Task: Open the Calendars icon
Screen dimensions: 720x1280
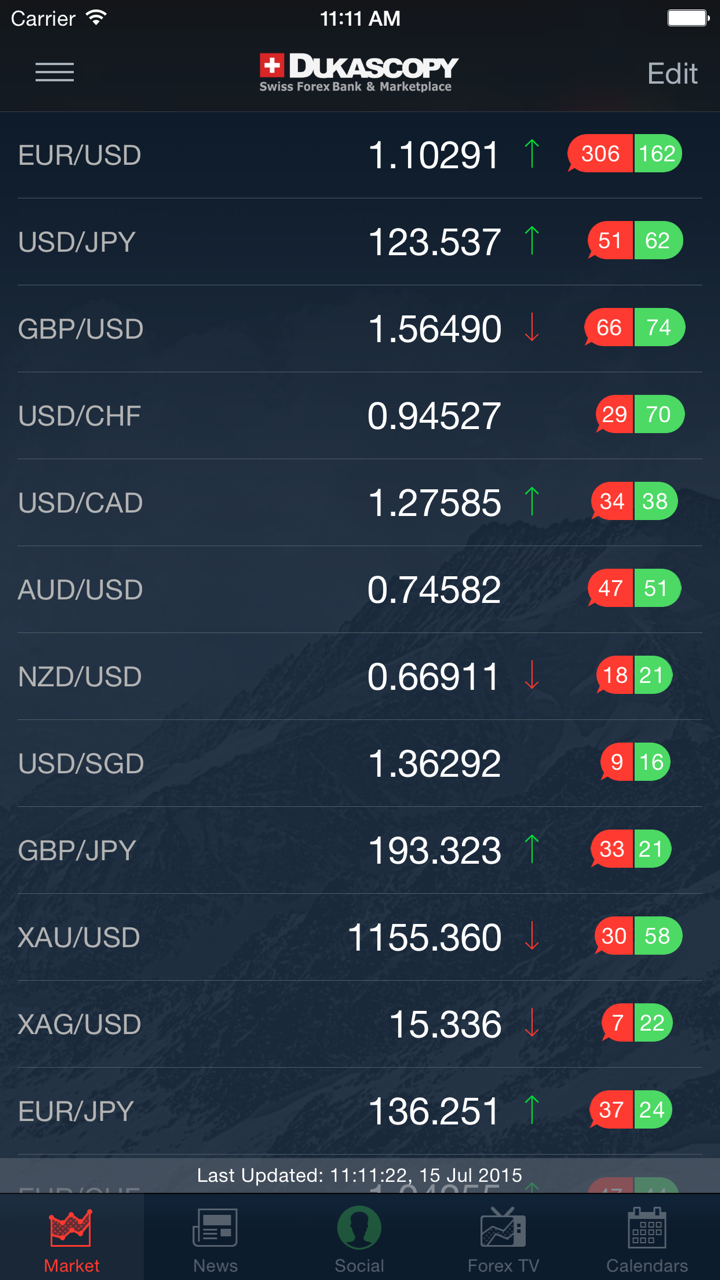Action: point(647,1228)
